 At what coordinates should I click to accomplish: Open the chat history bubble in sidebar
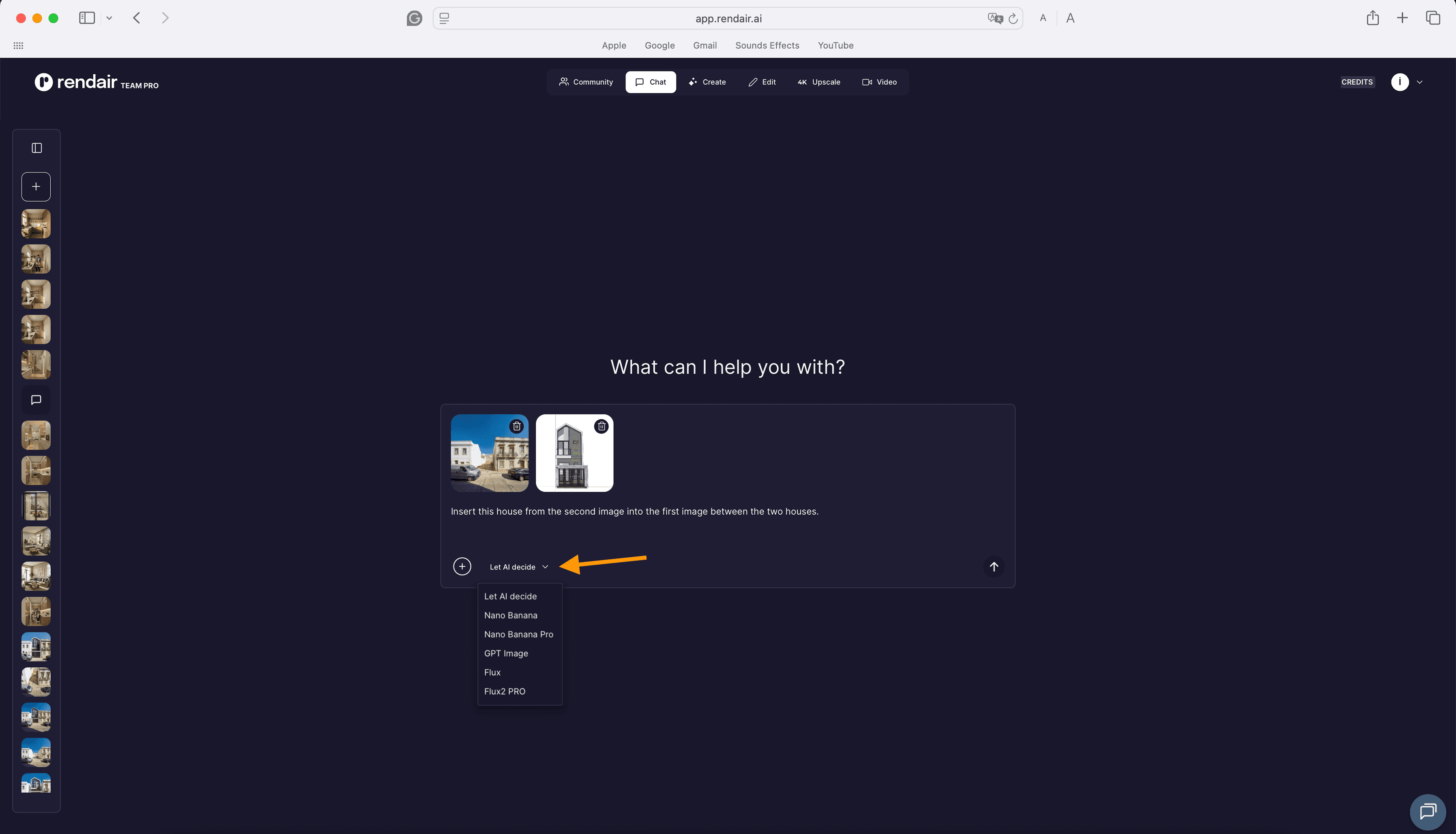tap(36, 400)
